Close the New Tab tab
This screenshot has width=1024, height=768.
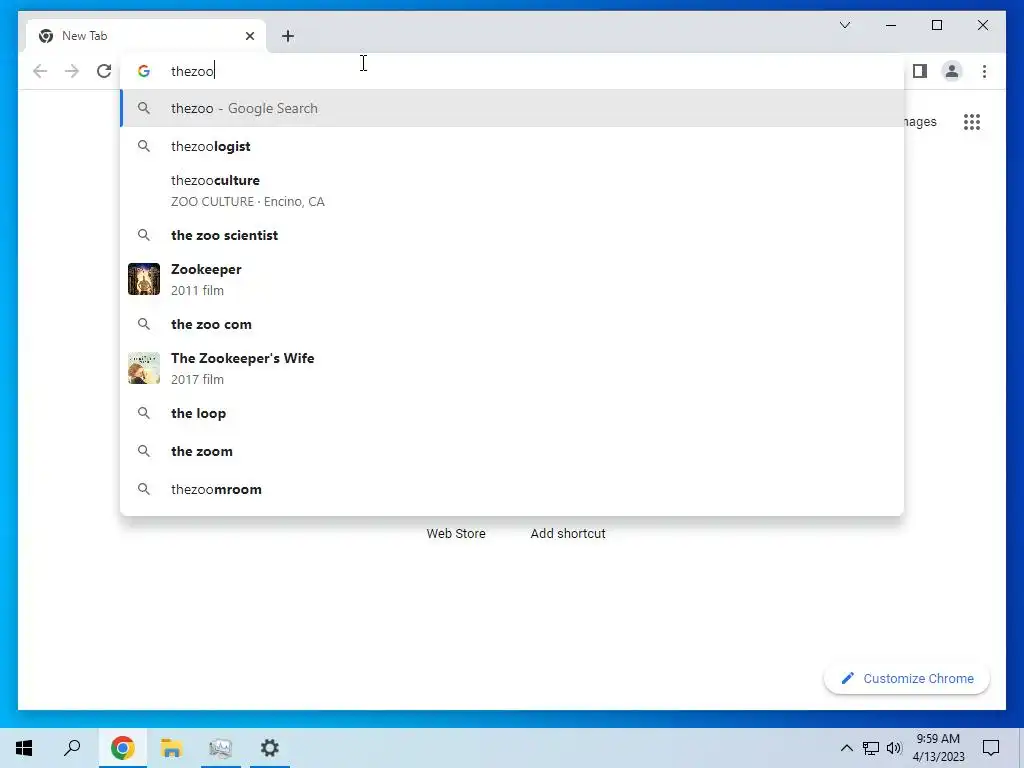[249, 36]
